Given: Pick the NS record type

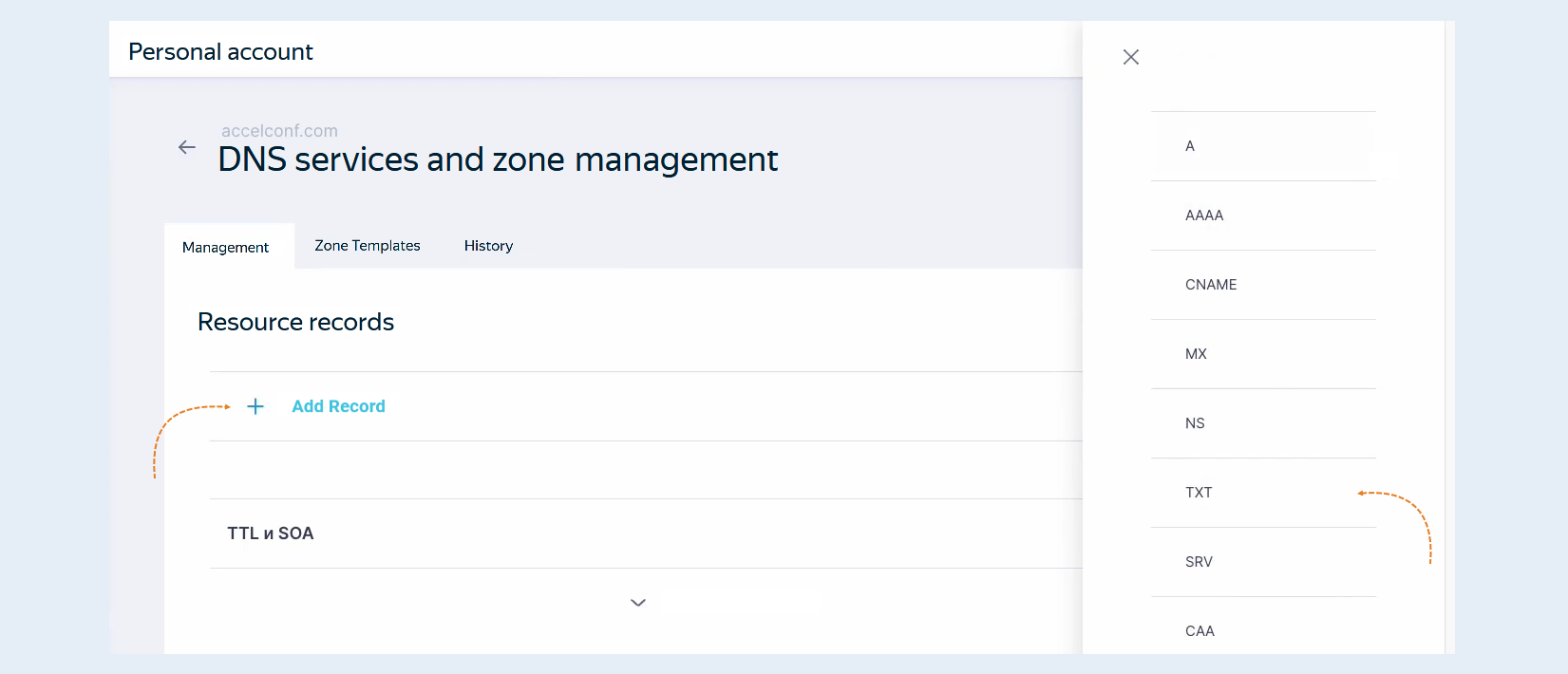Looking at the screenshot, I should (1263, 423).
